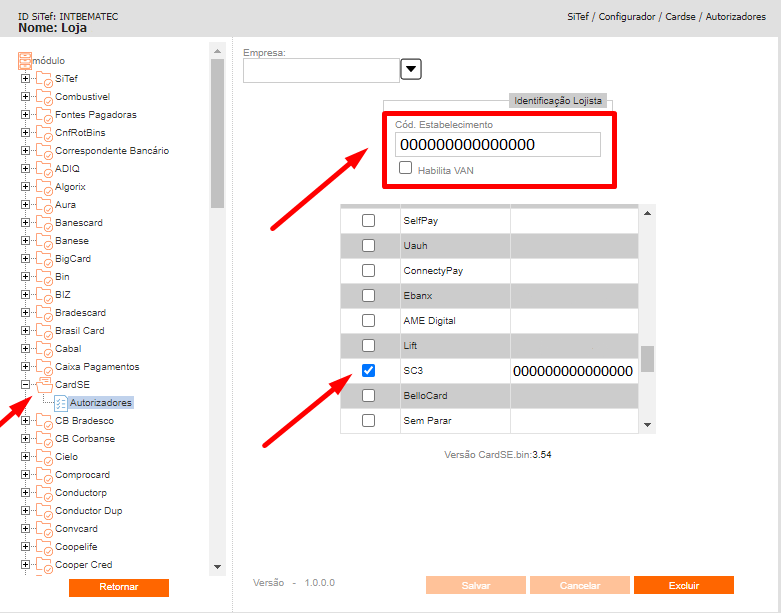Expand the Convcard tree node
This screenshot has height=613, width=781.
tap(25, 528)
